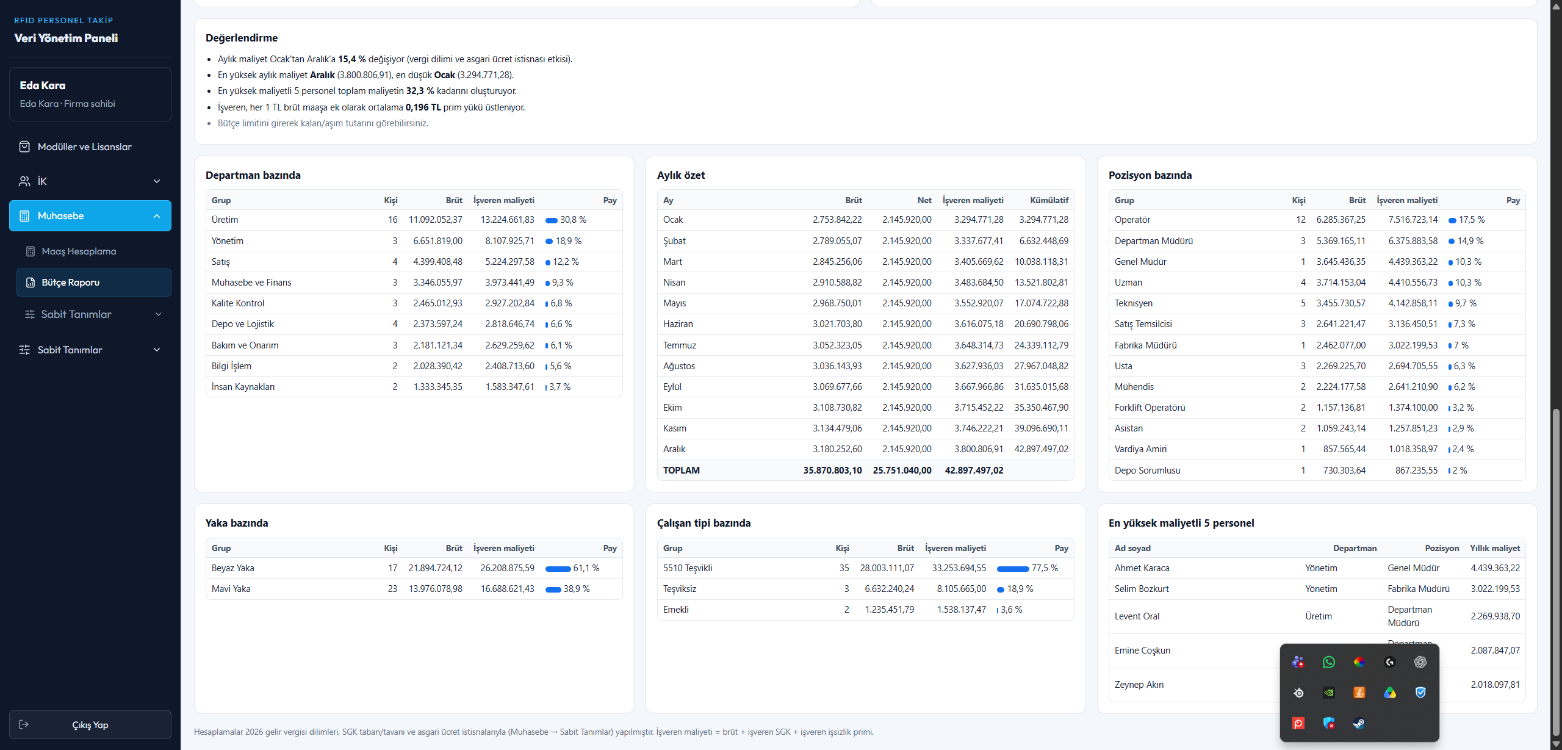Open the shield icon with red X

(x=1328, y=722)
